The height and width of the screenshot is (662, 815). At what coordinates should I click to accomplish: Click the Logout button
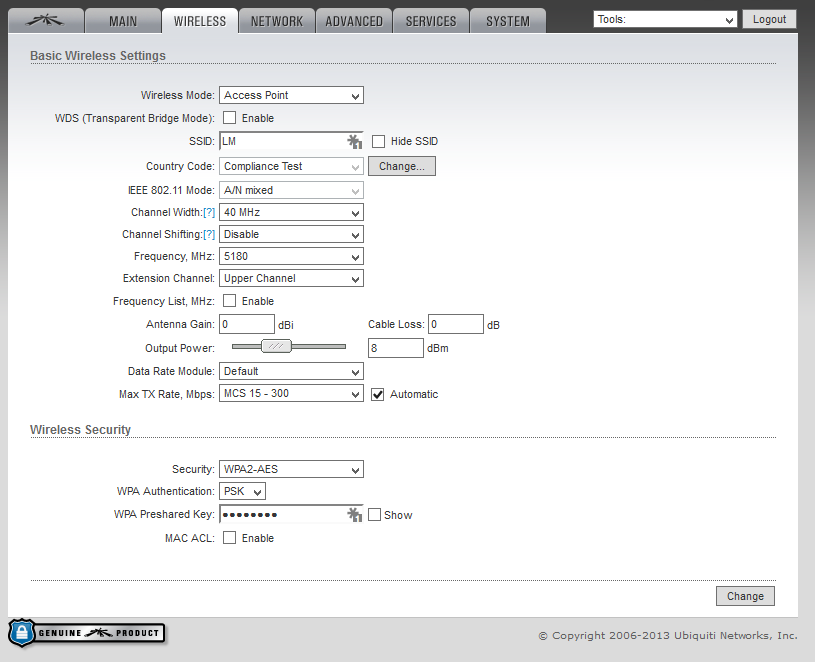769,20
